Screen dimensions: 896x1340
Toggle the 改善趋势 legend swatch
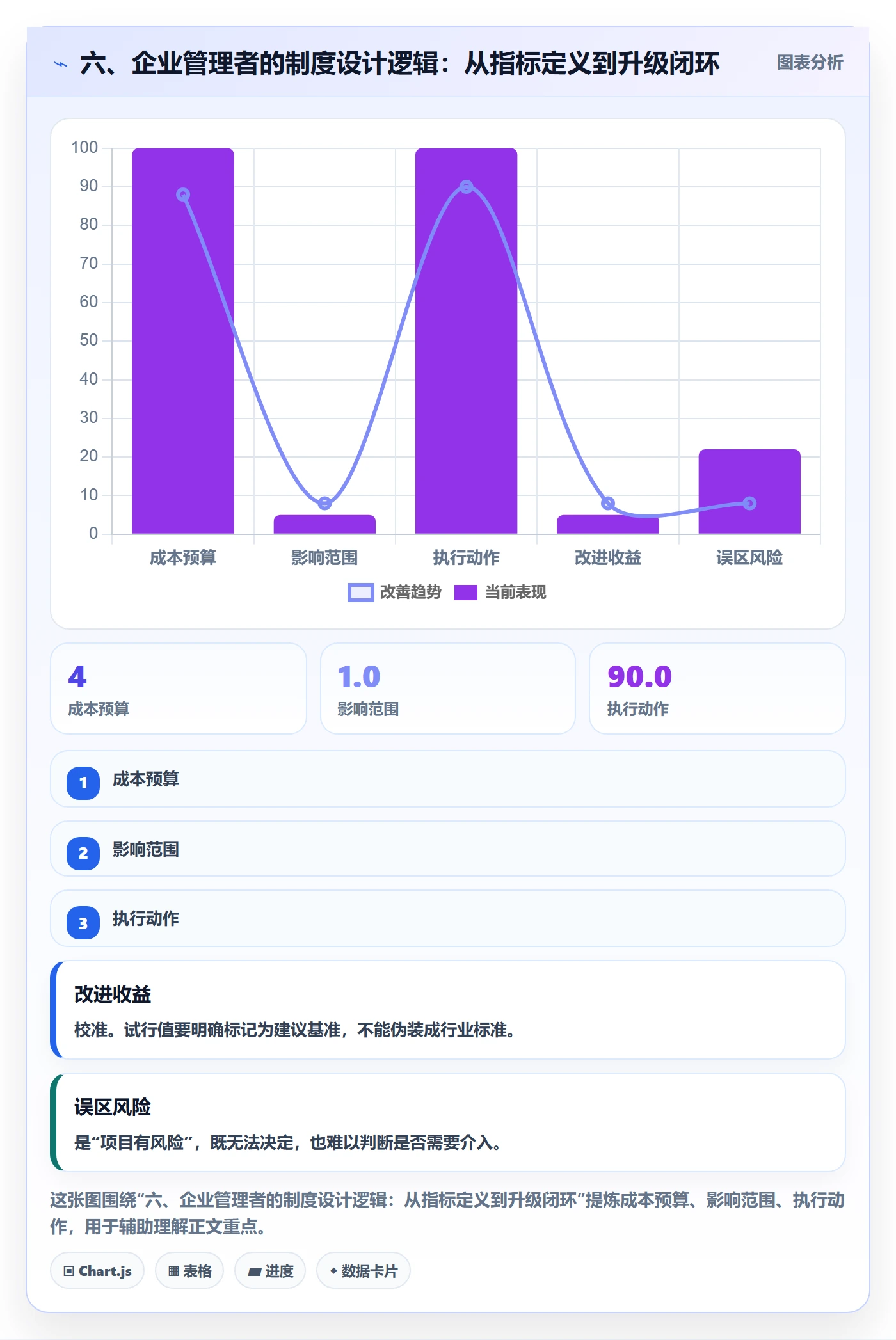tap(360, 593)
